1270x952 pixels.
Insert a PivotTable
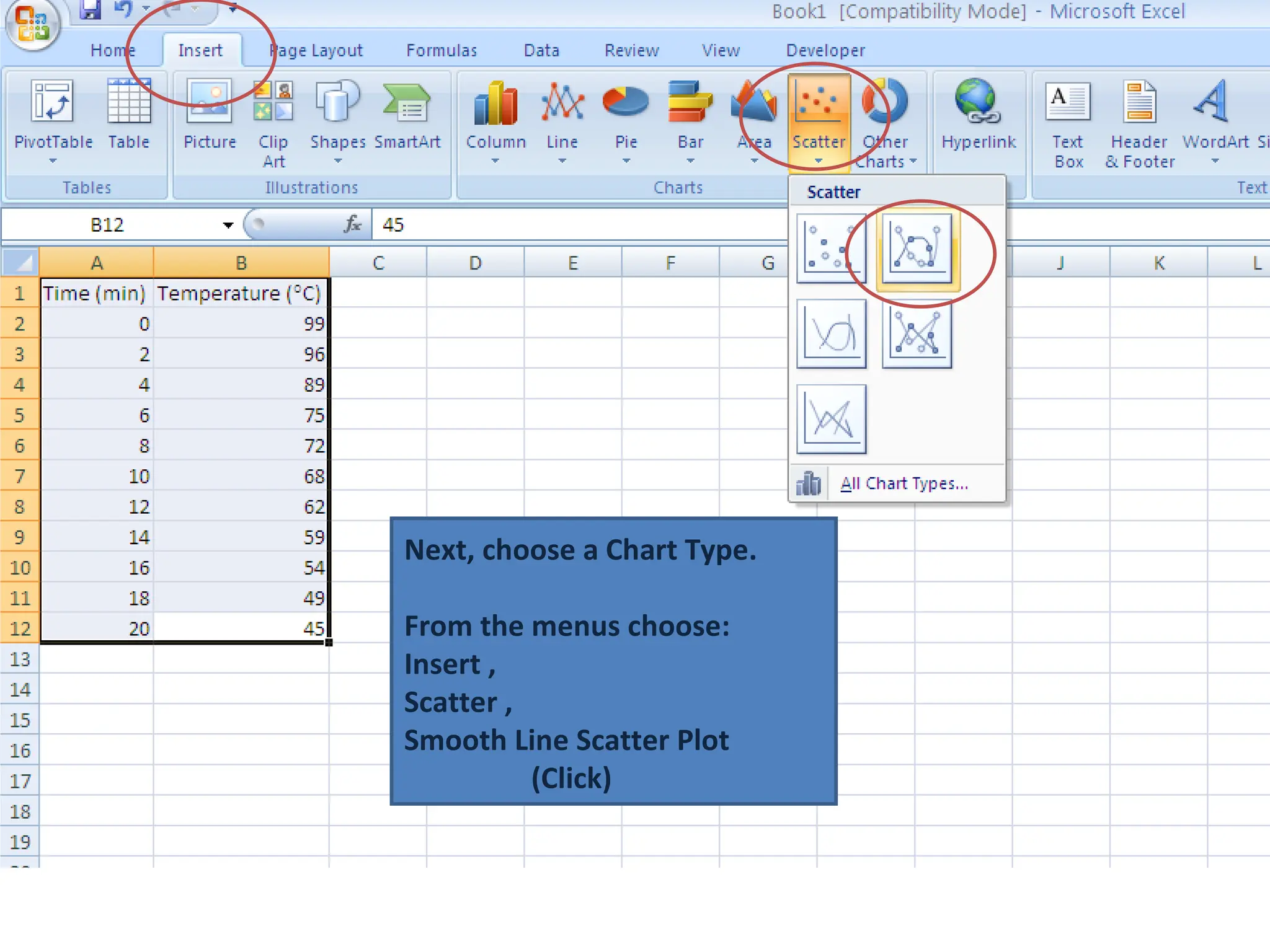[x=53, y=121]
